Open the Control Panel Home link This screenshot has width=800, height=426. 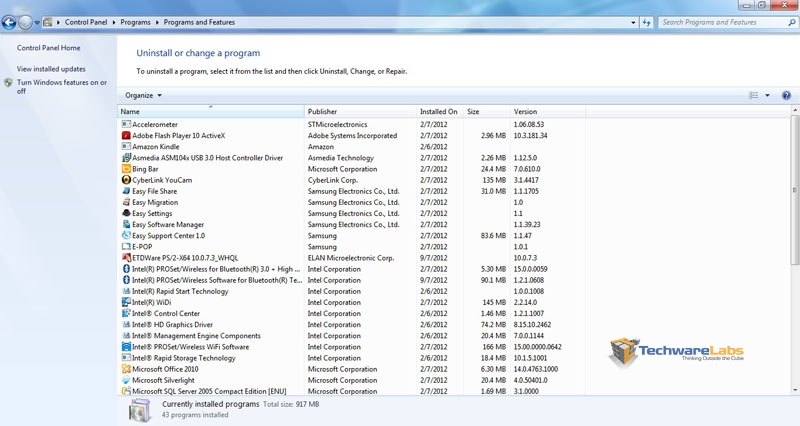pos(48,48)
